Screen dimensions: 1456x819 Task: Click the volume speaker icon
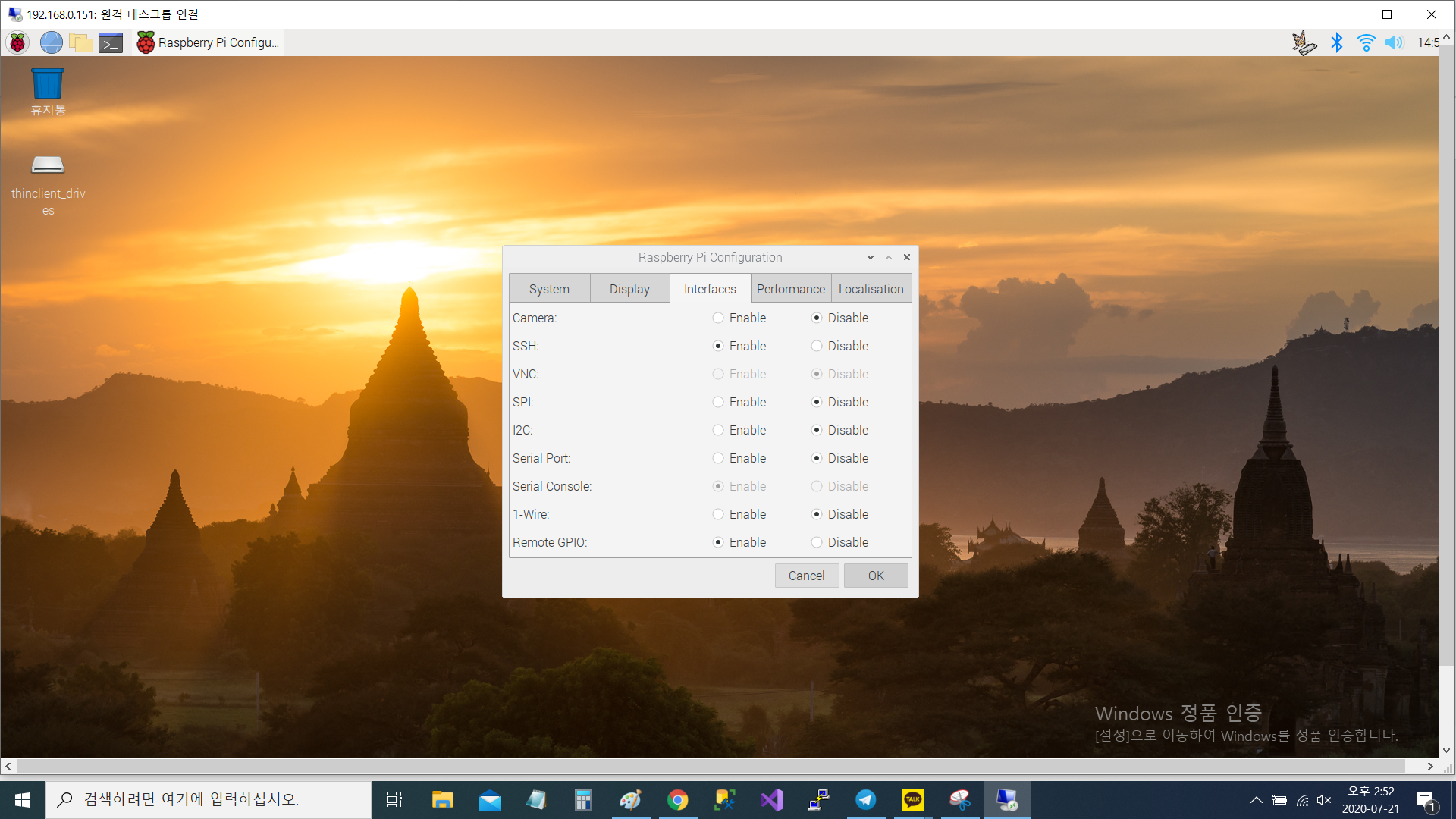point(1394,42)
